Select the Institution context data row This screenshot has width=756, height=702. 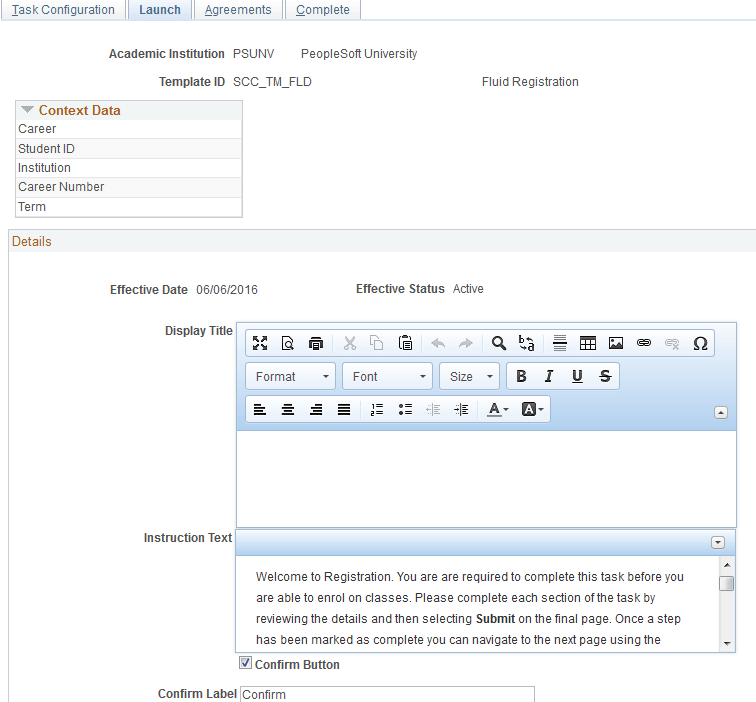(129, 168)
